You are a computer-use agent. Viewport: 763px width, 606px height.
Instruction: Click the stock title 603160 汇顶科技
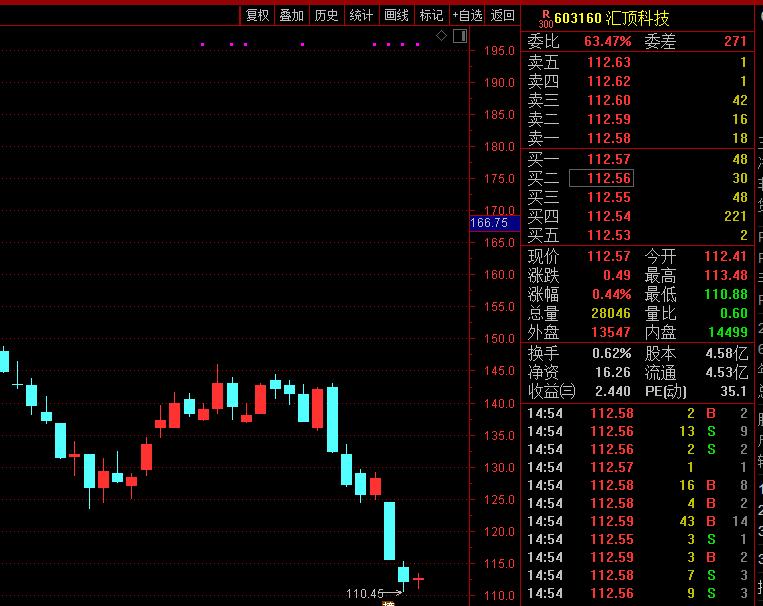(x=612, y=18)
